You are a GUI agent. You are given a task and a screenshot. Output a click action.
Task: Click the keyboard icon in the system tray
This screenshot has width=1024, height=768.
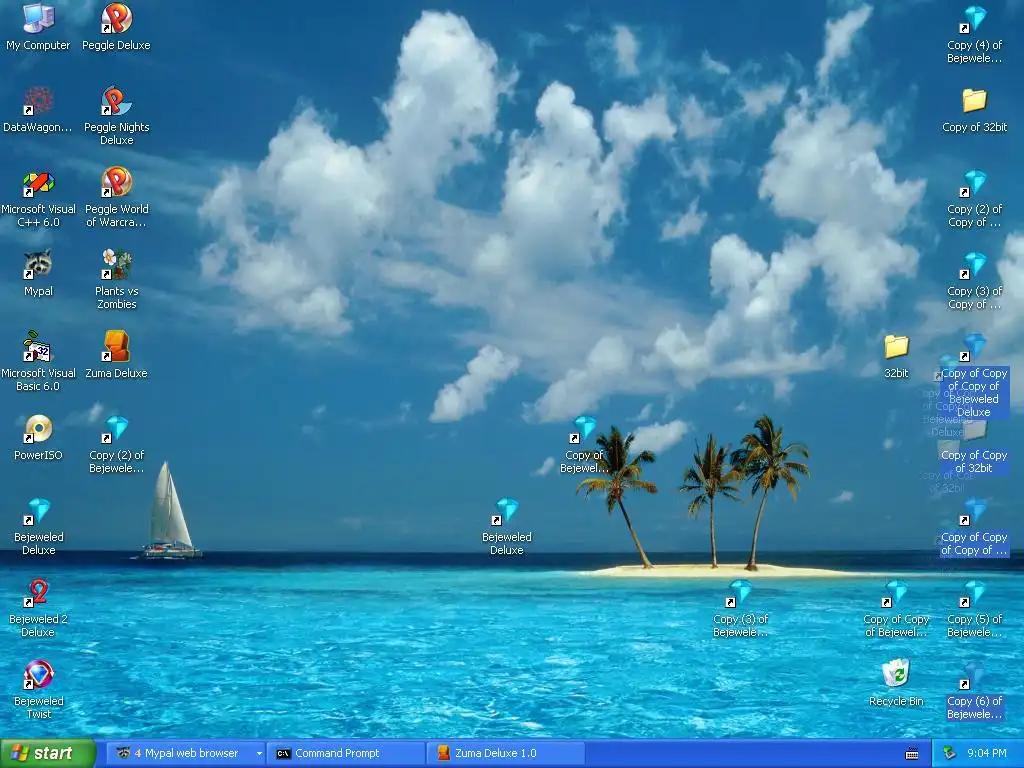click(912, 754)
